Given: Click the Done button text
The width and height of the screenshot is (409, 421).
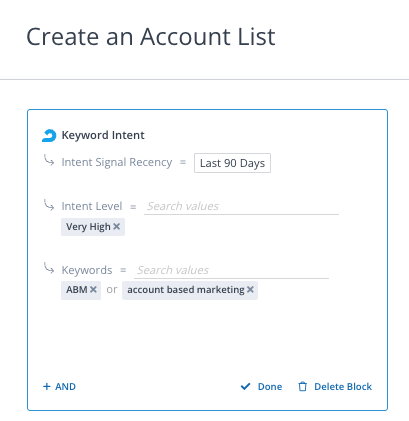Looking at the screenshot, I should [x=270, y=387].
